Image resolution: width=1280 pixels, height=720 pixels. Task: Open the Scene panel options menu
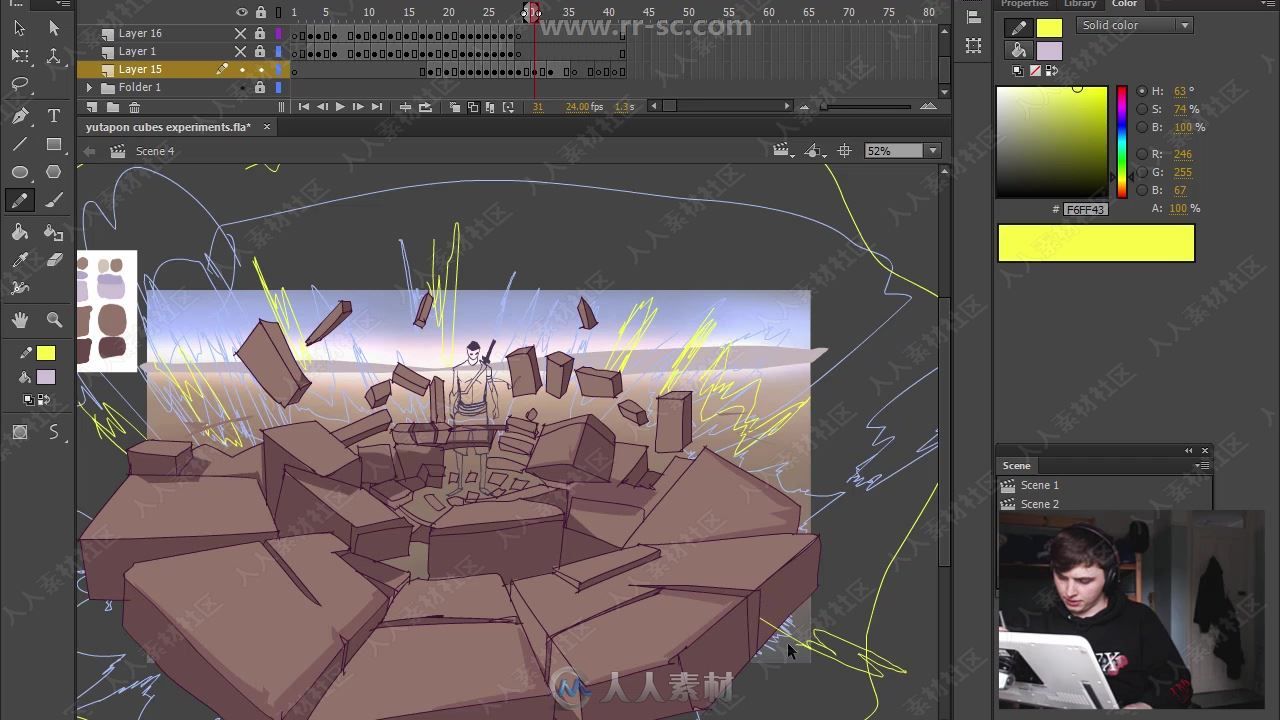click(x=1203, y=466)
